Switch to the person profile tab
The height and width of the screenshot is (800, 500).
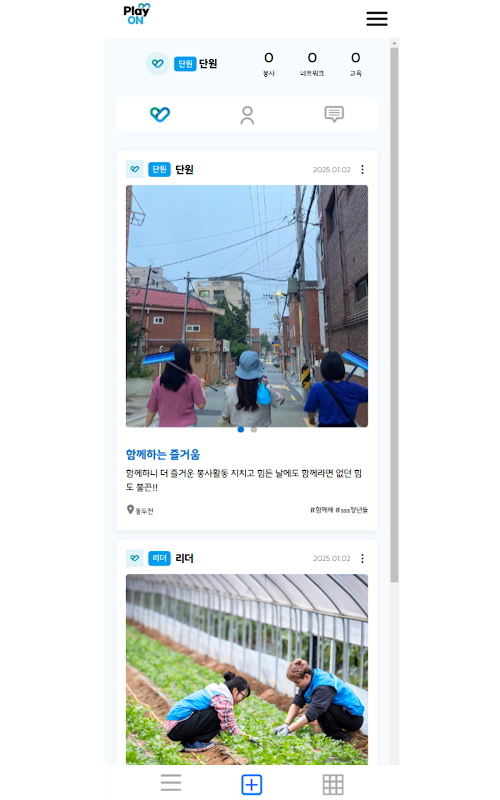point(247,115)
